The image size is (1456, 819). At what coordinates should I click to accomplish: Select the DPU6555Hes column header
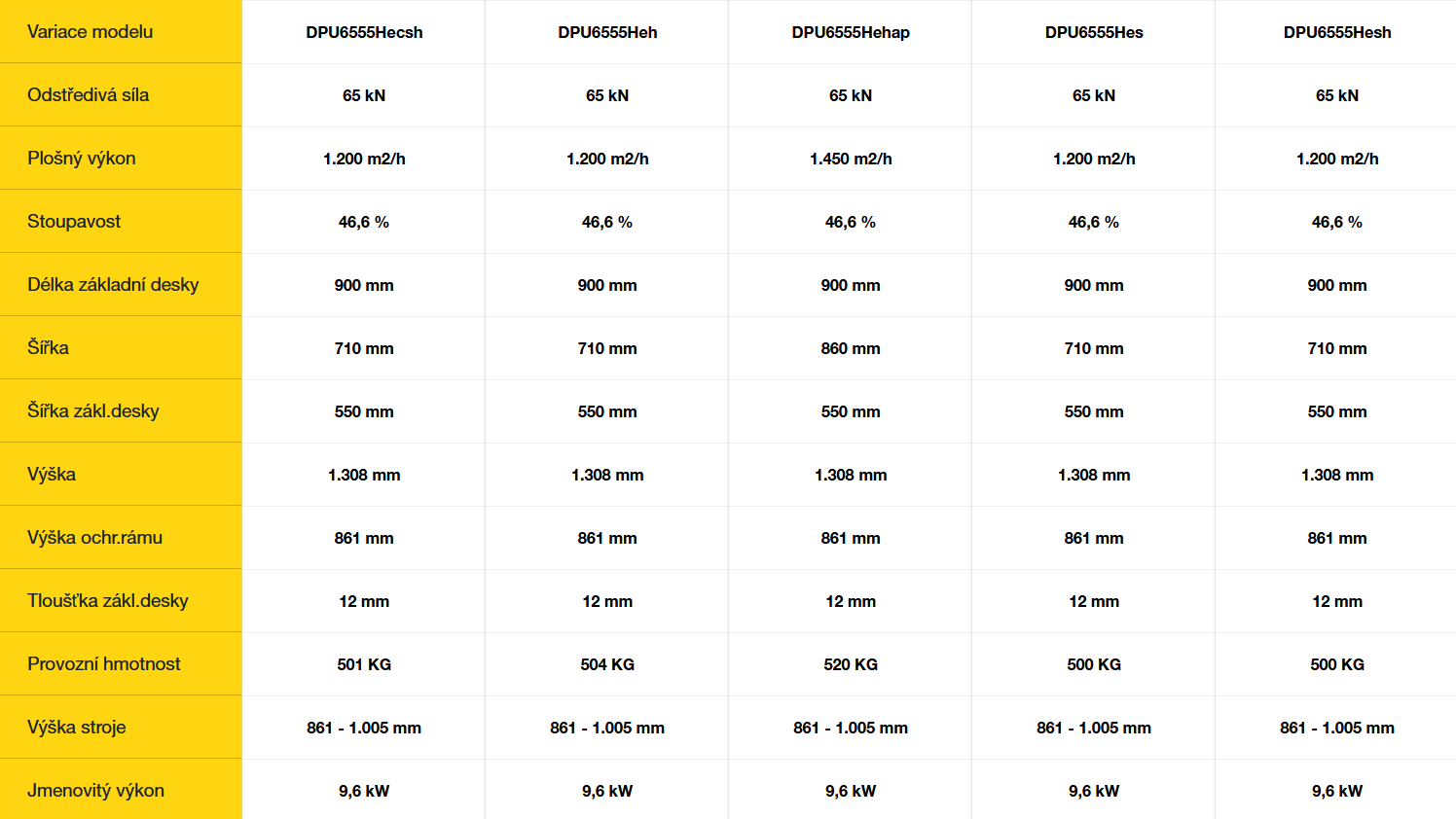tap(1094, 32)
